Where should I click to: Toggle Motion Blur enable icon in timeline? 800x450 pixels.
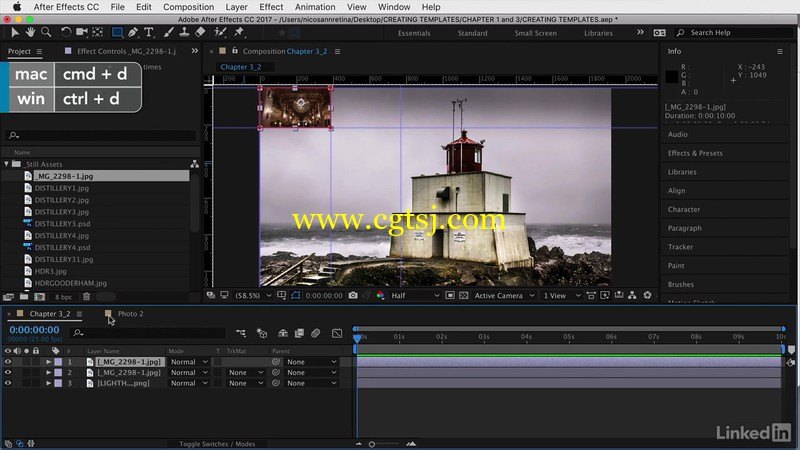[315, 333]
